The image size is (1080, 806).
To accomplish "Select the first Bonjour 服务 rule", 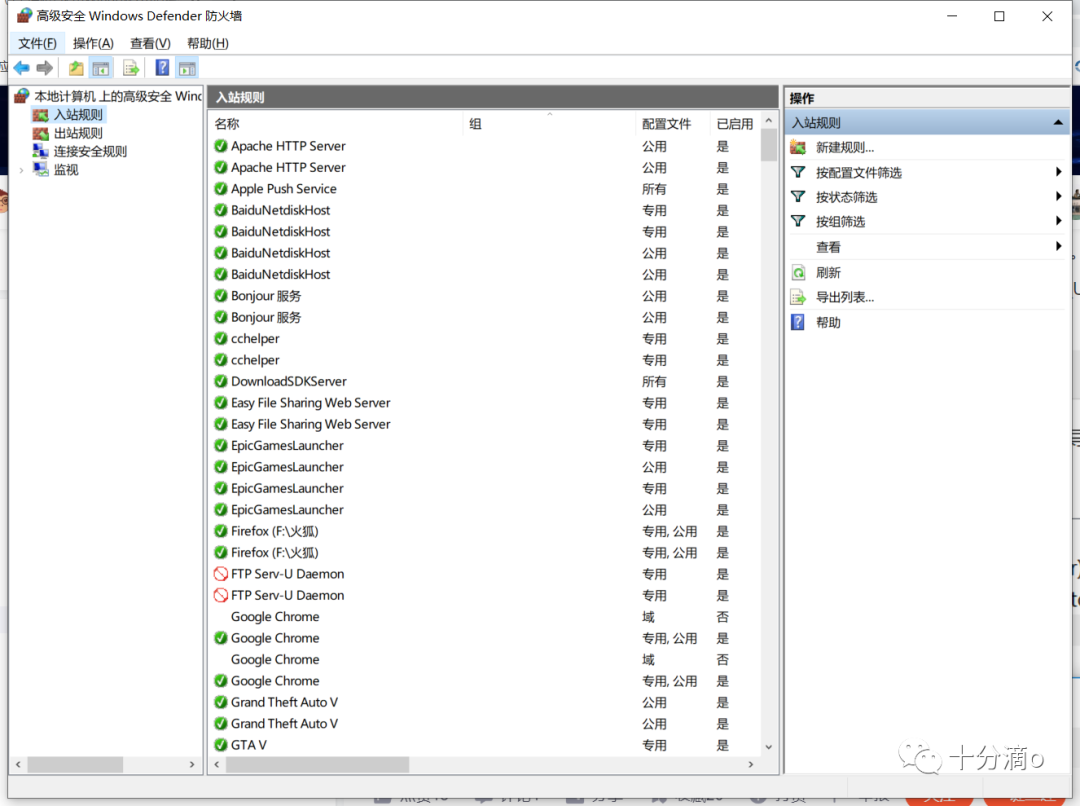I will click(485, 296).
